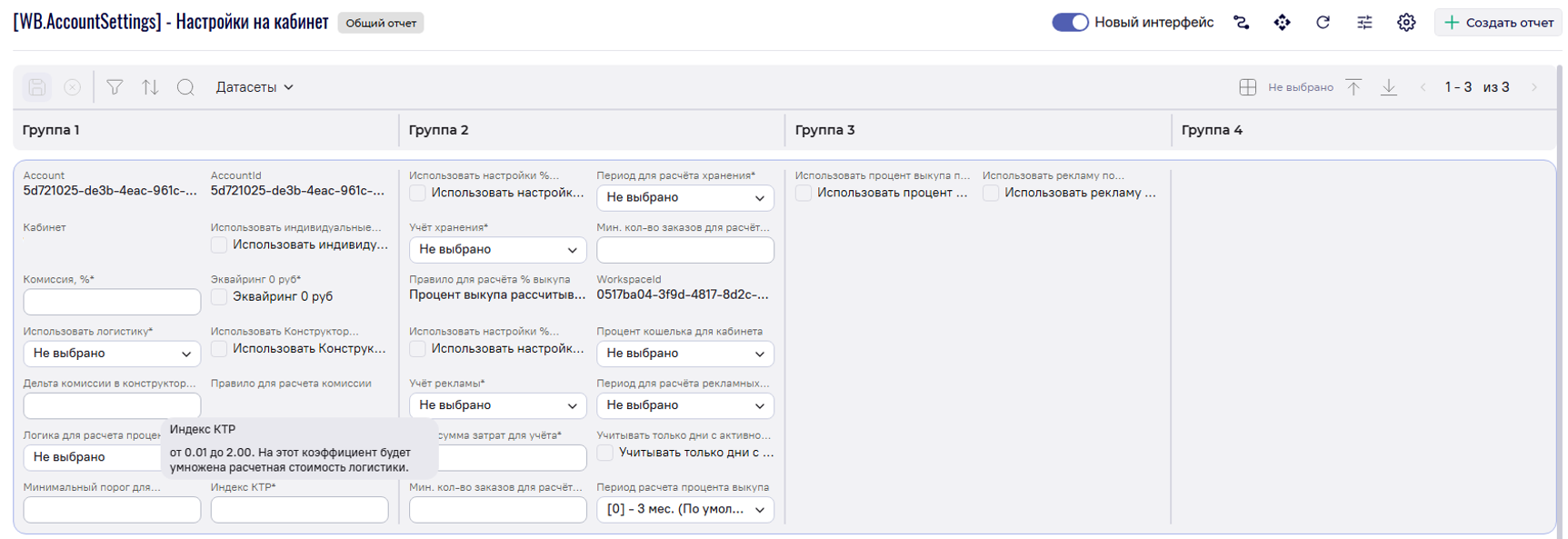Click the refresh icon in header
Viewport: 1568px width, 539px height.
pyautogui.click(x=1323, y=23)
